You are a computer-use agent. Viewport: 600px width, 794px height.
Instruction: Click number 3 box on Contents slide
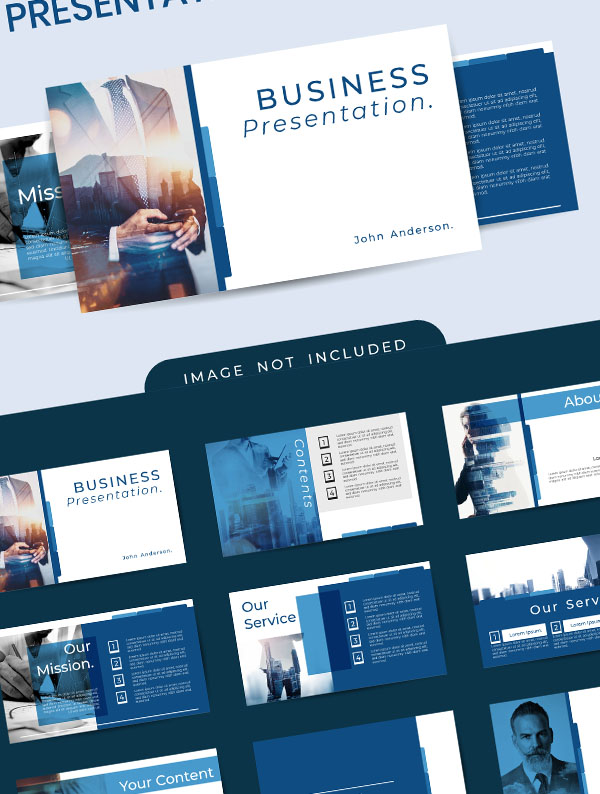[326, 477]
